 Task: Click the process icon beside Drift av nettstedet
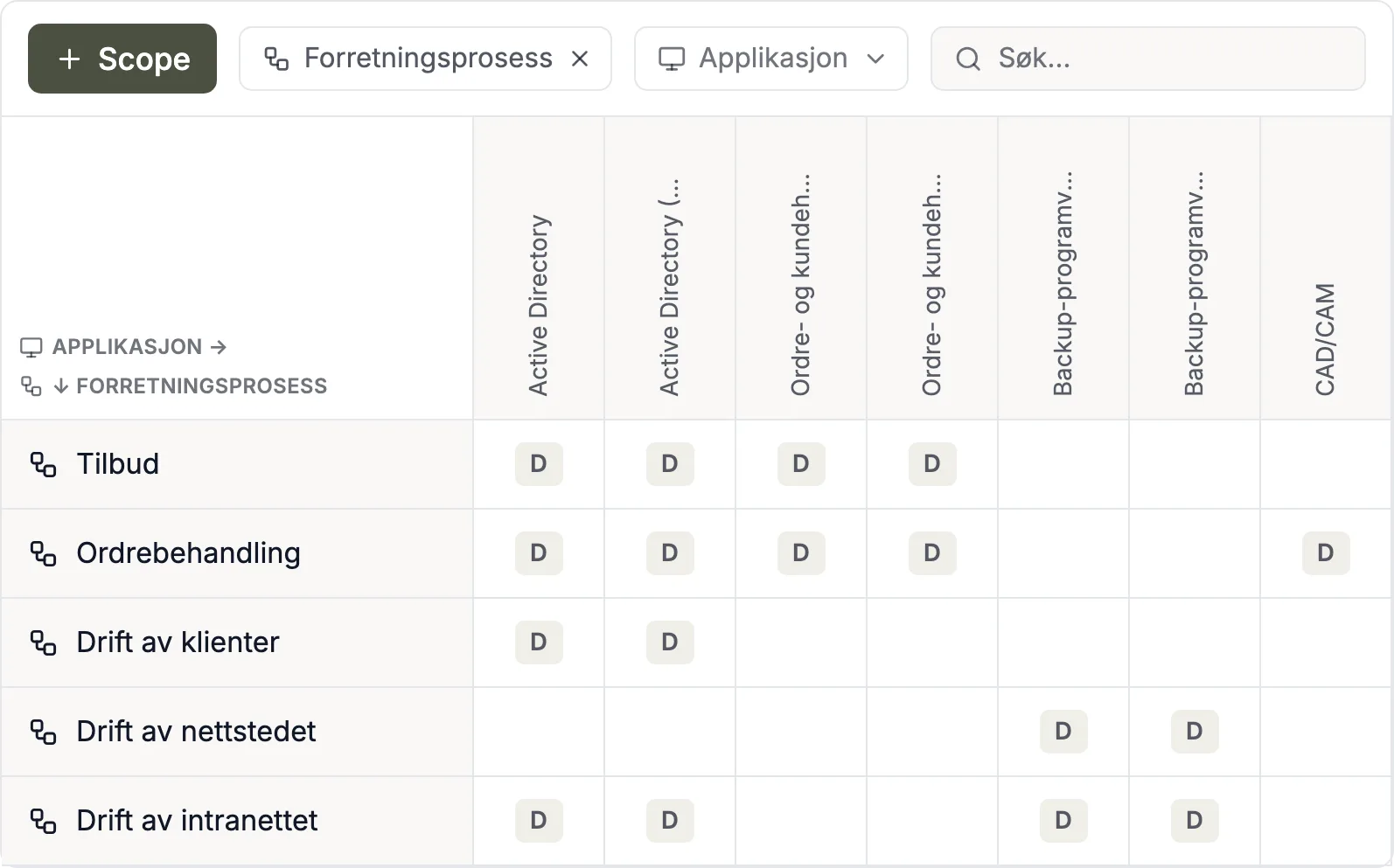[x=44, y=732]
